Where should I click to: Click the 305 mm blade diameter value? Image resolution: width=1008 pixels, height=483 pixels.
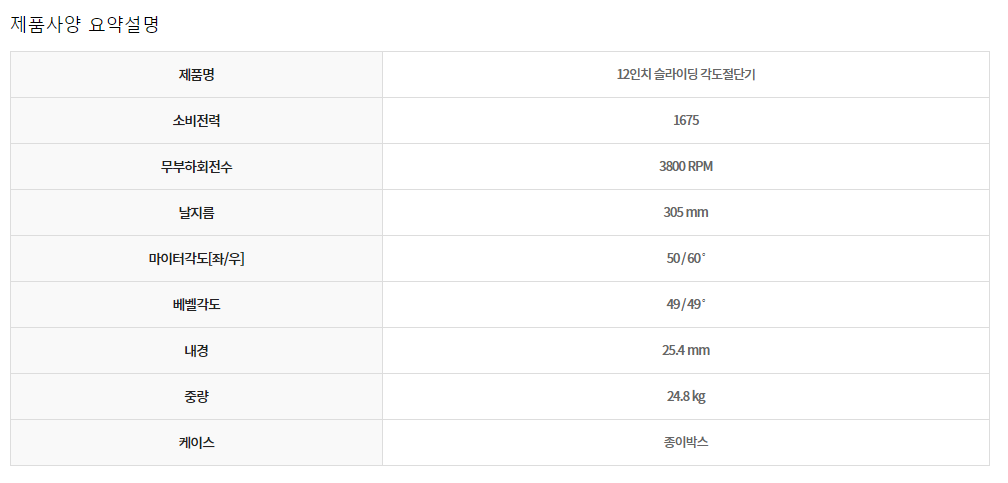tap(685, 213)
